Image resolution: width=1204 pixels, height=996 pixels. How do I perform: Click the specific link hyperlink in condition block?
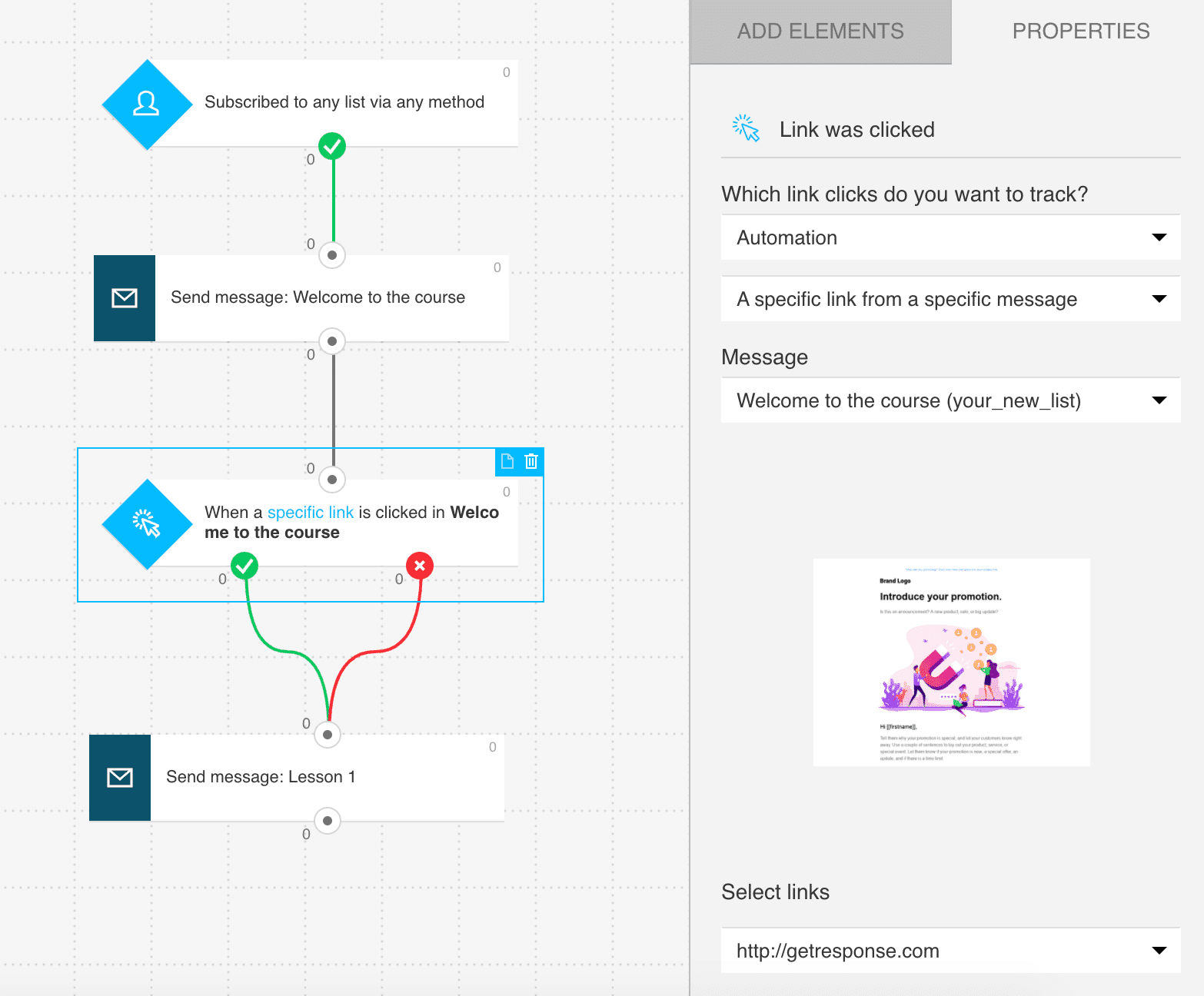tap(310, 513)
